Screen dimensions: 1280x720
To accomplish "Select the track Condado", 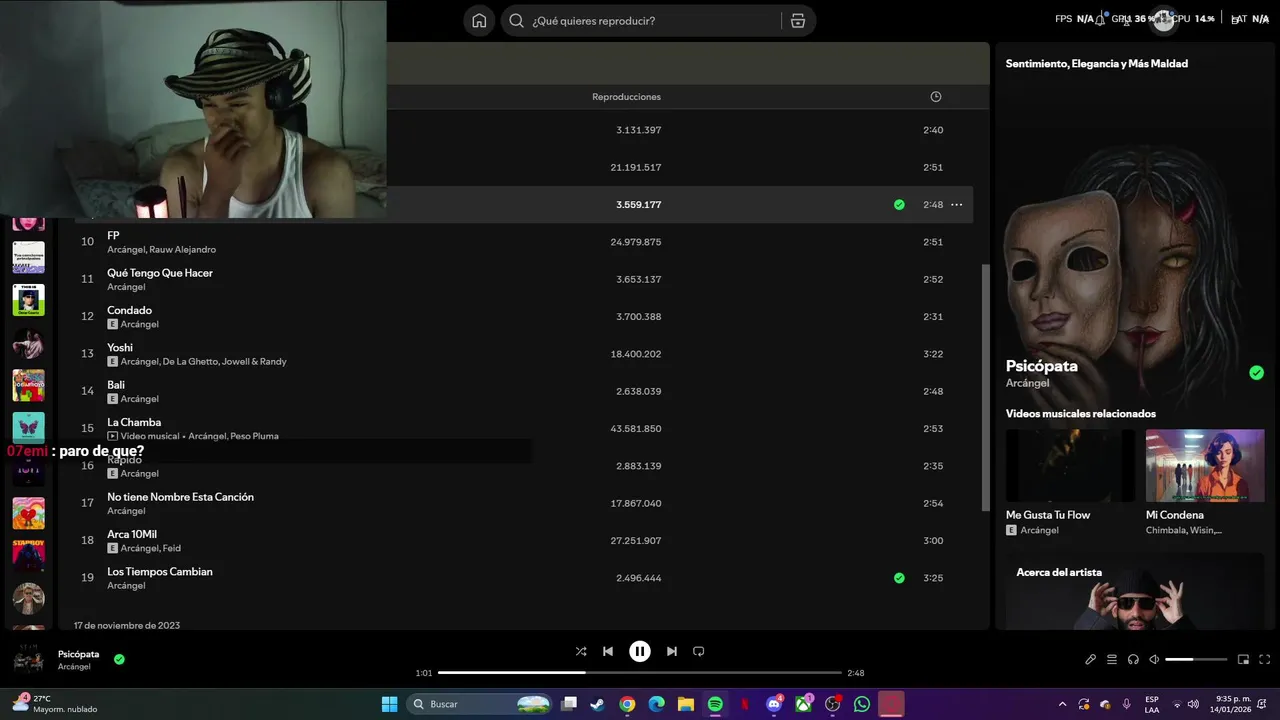I will (130, 310).
